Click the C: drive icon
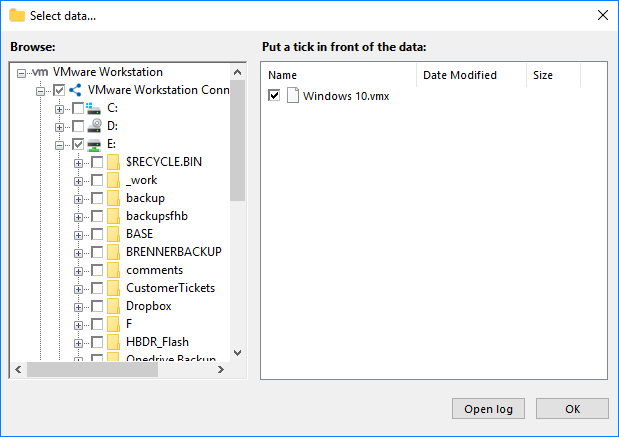The image size is (619, 437). 94,108
